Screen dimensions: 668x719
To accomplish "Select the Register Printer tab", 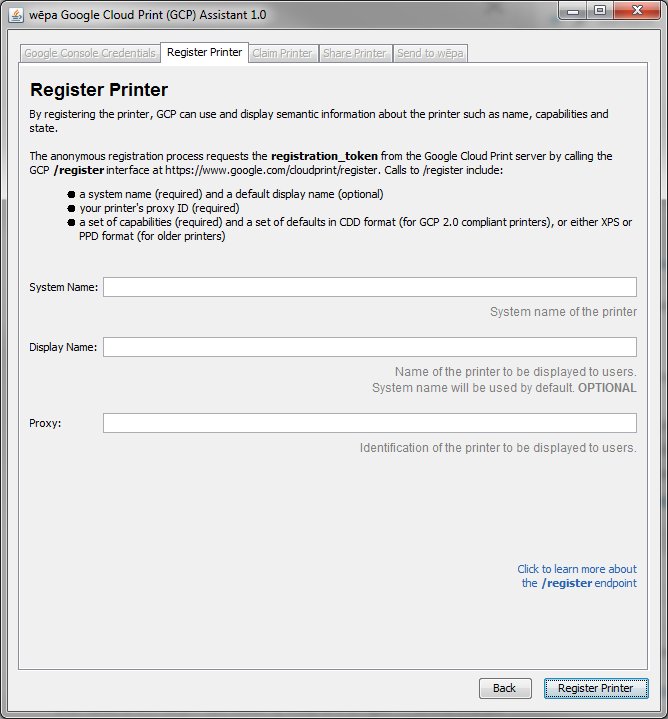I will (204, 52).
